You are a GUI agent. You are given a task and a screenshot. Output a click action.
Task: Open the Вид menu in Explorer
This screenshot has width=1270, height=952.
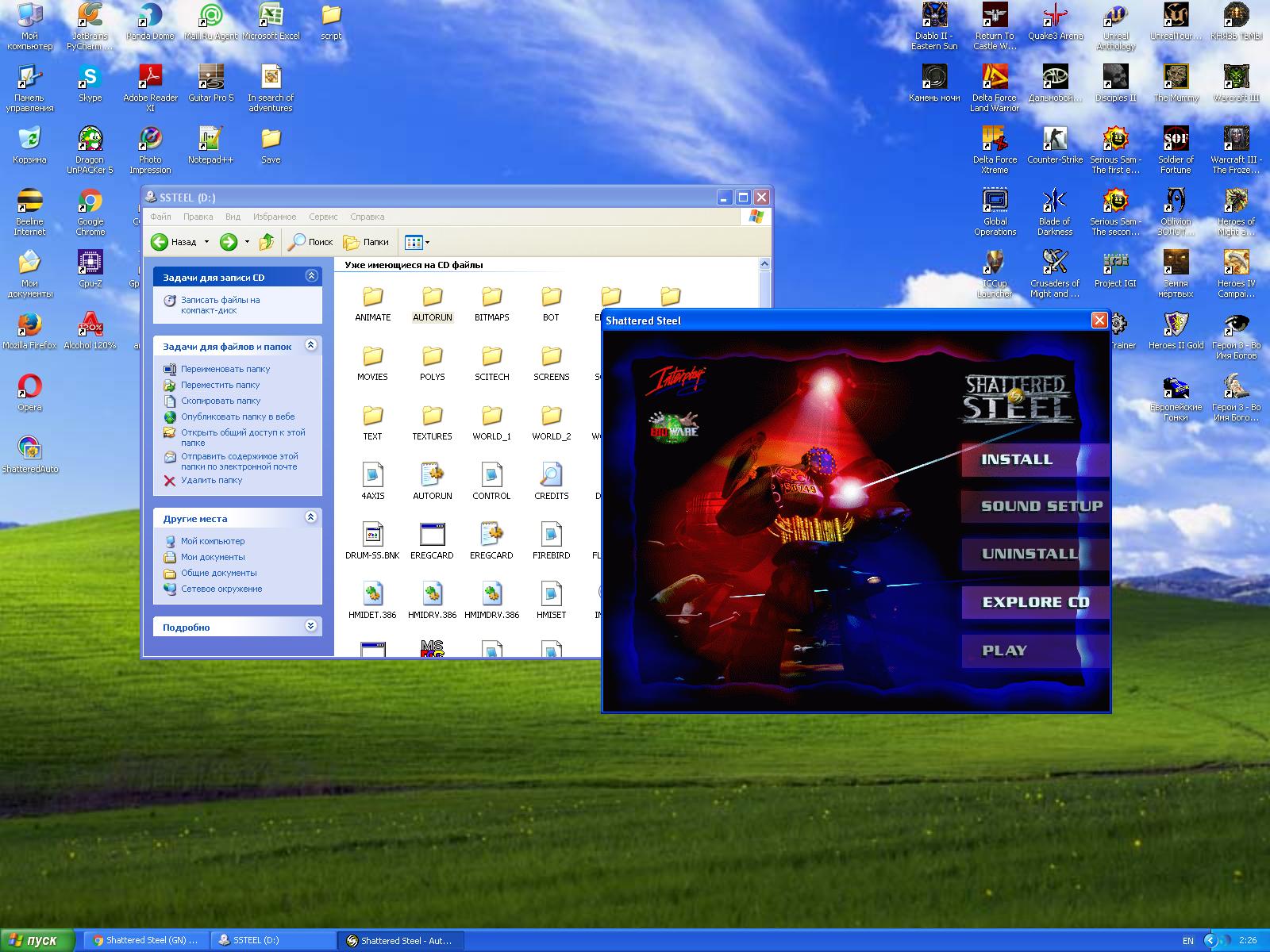pyautogui.click(x=233, y=217)
